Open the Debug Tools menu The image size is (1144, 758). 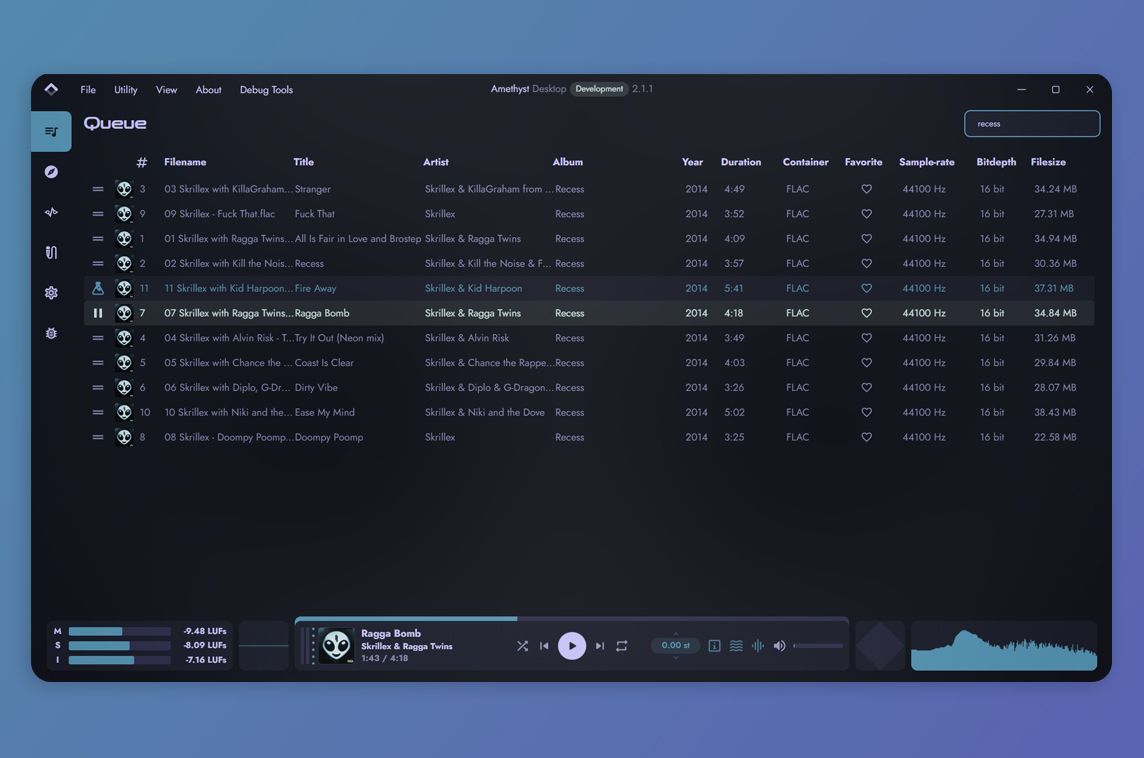point(266,90)
